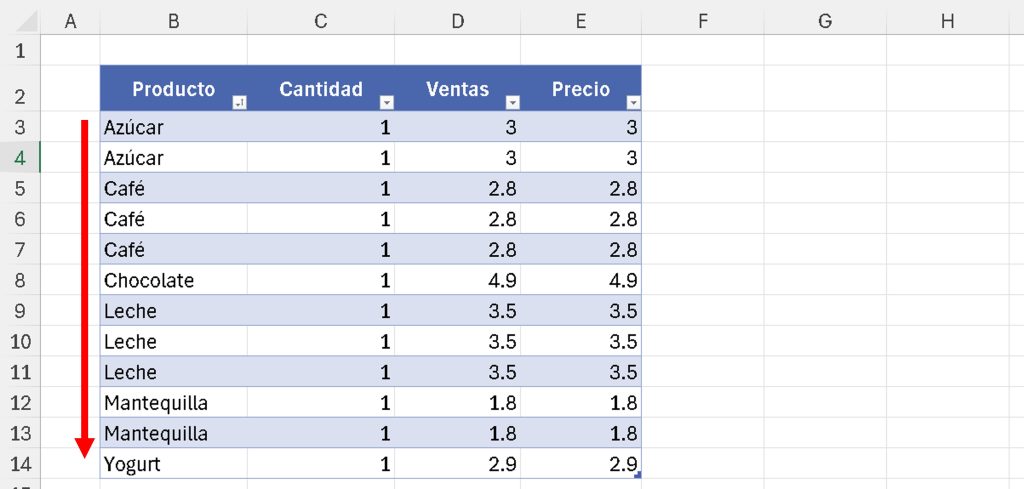Select column B header

tap(173, 21)
